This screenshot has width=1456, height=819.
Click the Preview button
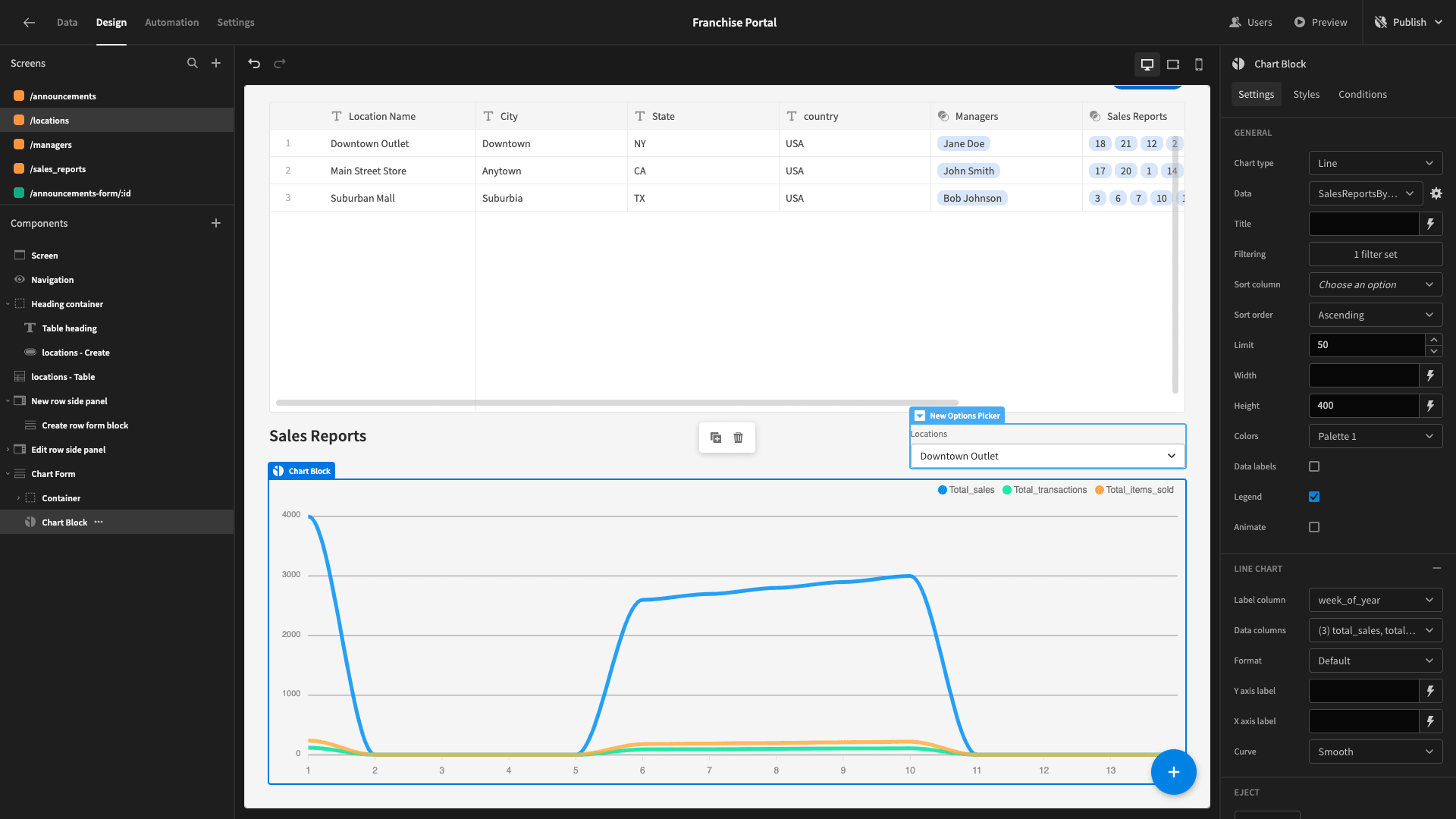point(1320,22)
